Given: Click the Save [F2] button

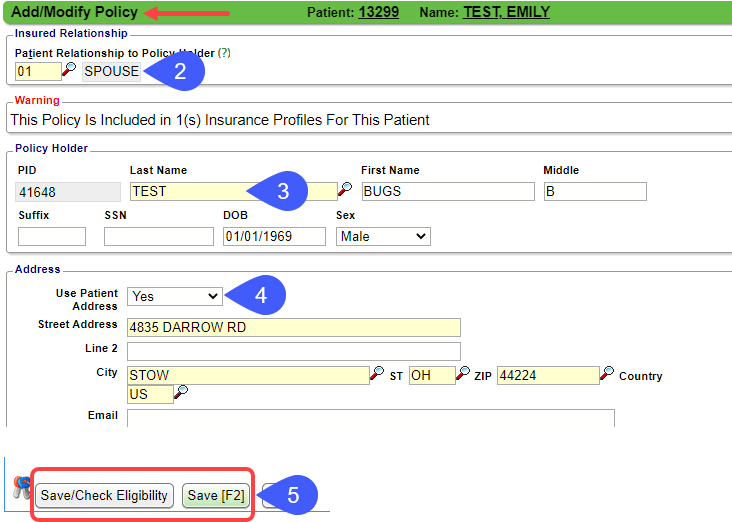Looking at the screenshot, I should click(216, 495).
